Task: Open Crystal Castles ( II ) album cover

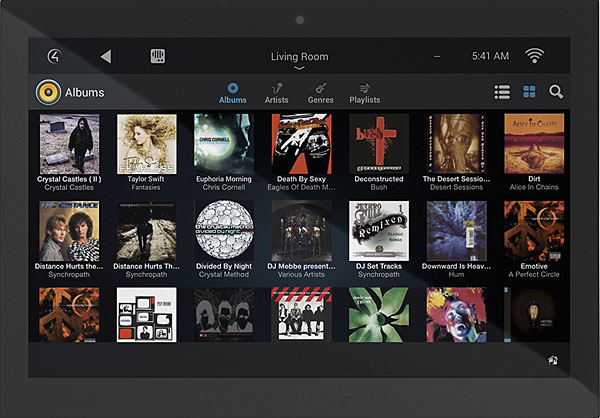Action: [x=69, y=144]
